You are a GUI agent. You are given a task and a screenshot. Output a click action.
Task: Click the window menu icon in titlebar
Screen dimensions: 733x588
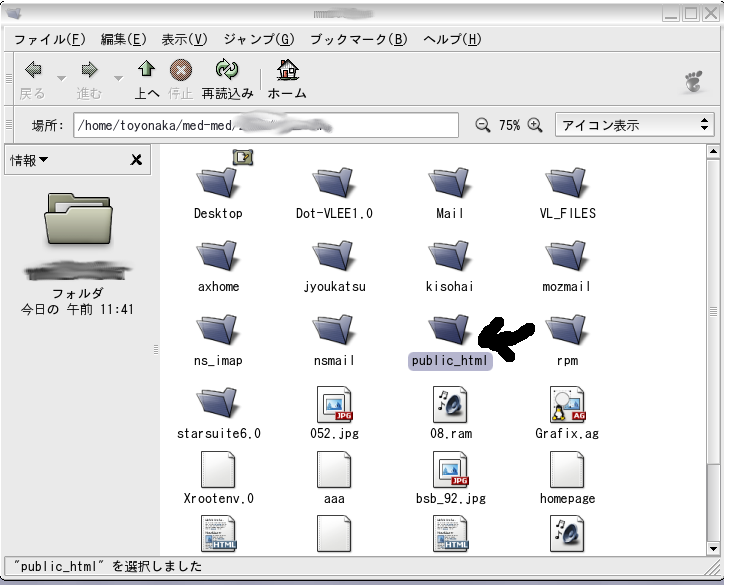pos(14,13)
